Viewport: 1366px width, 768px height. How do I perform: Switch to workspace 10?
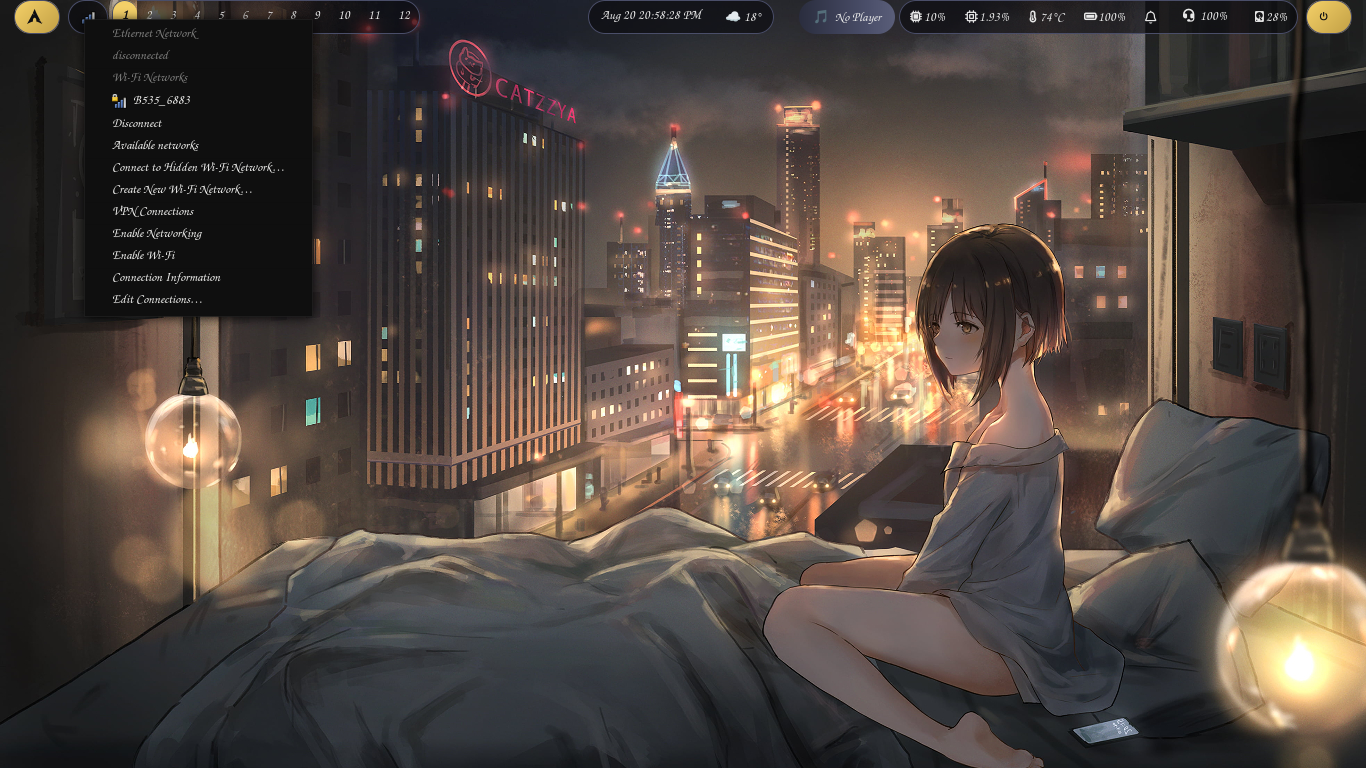345,16
